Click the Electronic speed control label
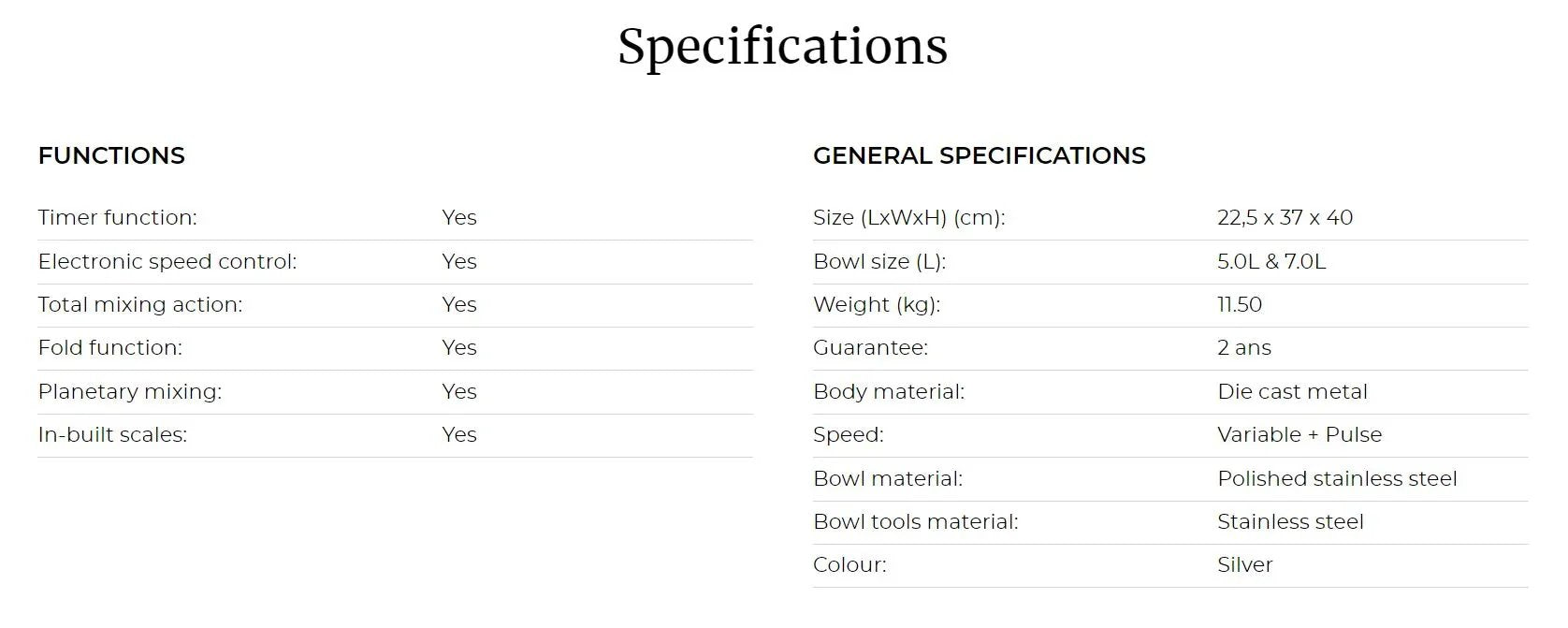The image size is (1568, 628). click(167, 262)
